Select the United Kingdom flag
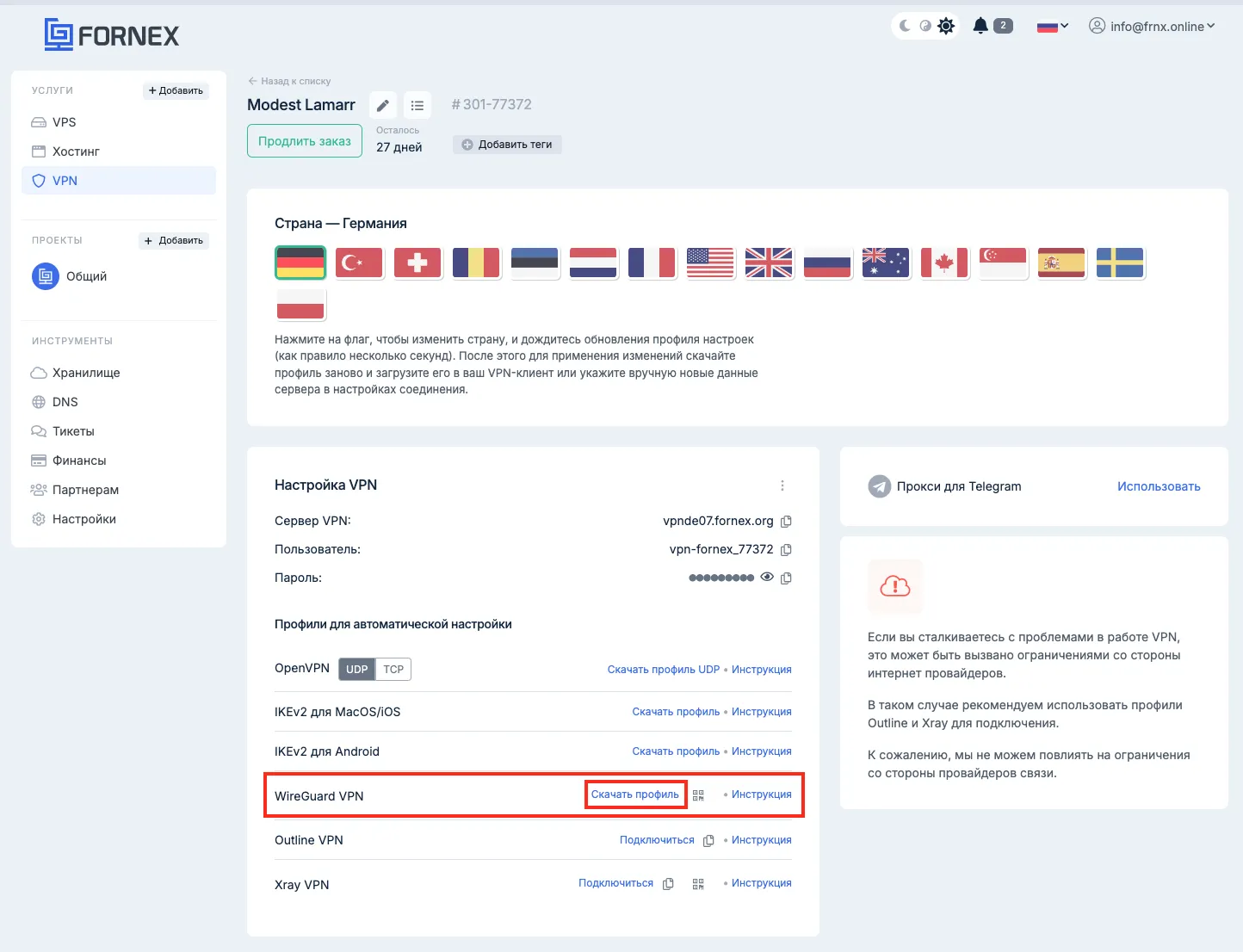1243x952 pixels. pos(769,263)
